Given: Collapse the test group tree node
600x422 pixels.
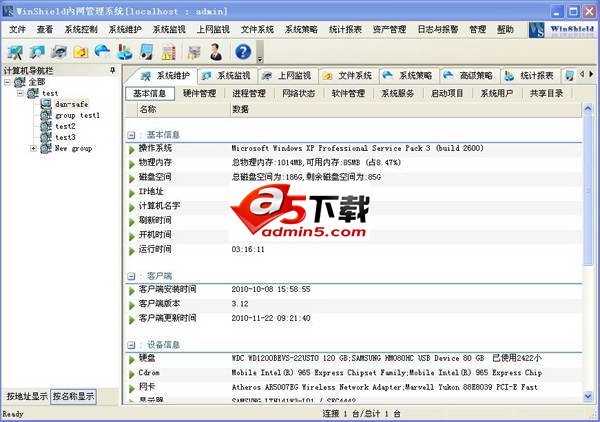Looking at the screenshot, I should coord(20,93).
